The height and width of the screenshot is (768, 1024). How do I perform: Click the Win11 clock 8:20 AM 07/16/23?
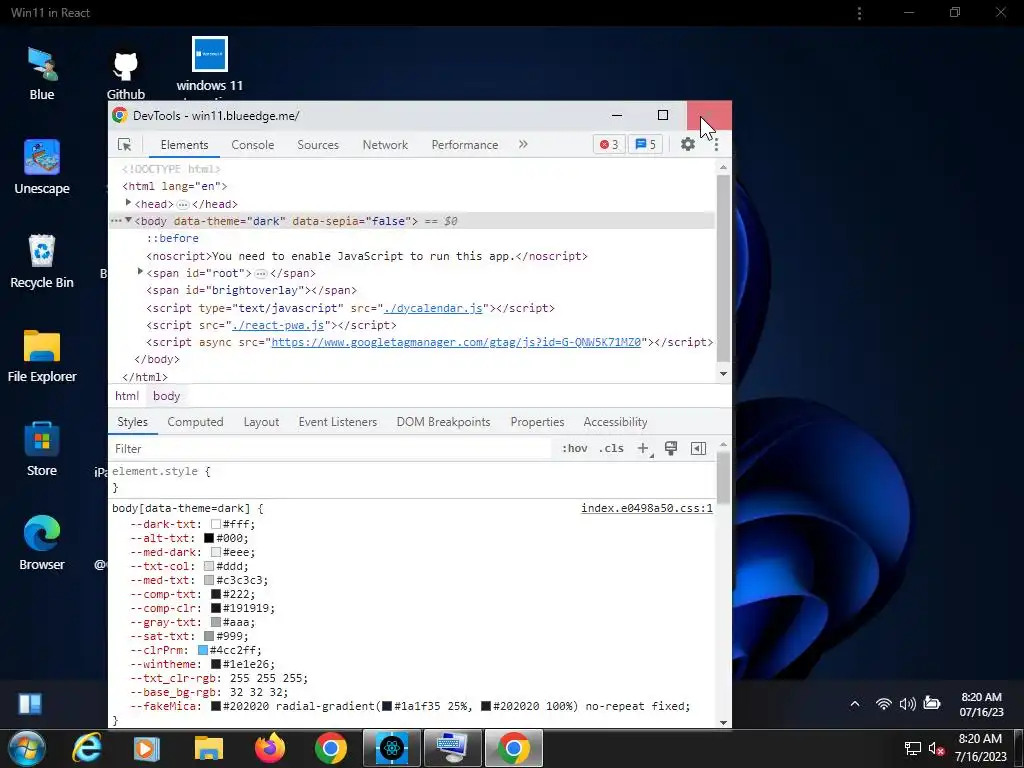point(981,704)
